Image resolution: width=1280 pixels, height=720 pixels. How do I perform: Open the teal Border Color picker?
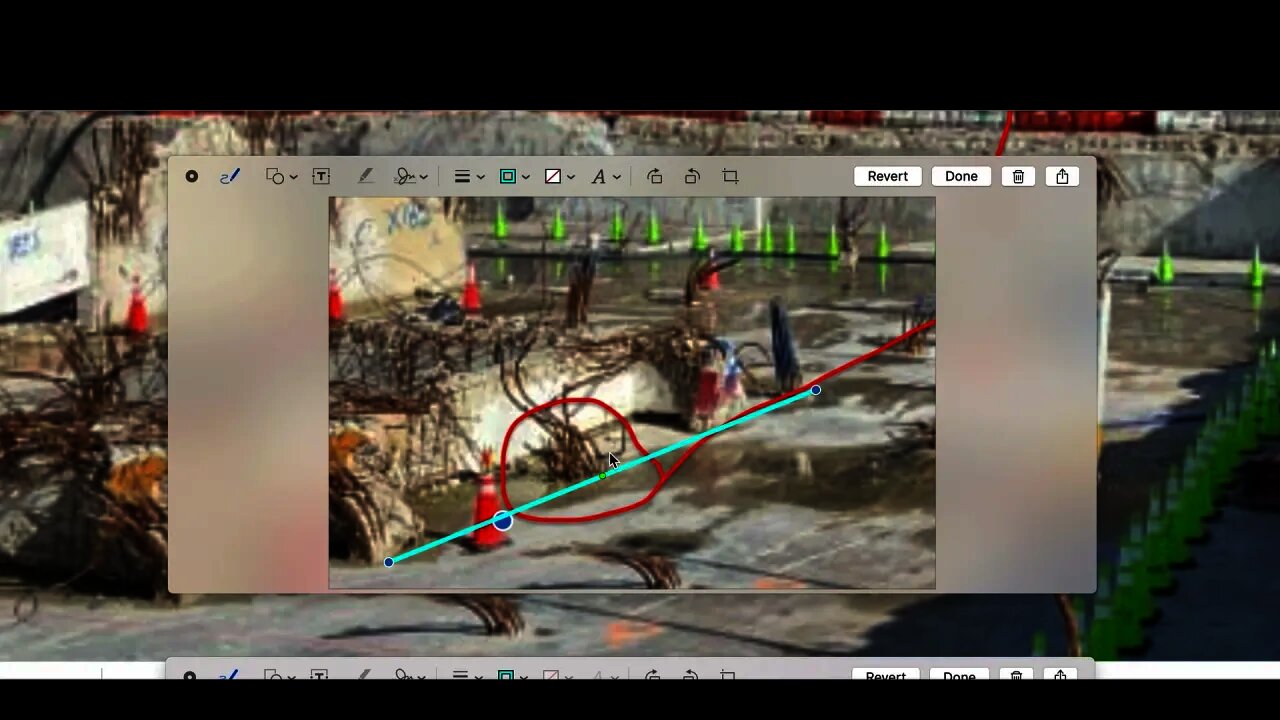coord(514,176)
